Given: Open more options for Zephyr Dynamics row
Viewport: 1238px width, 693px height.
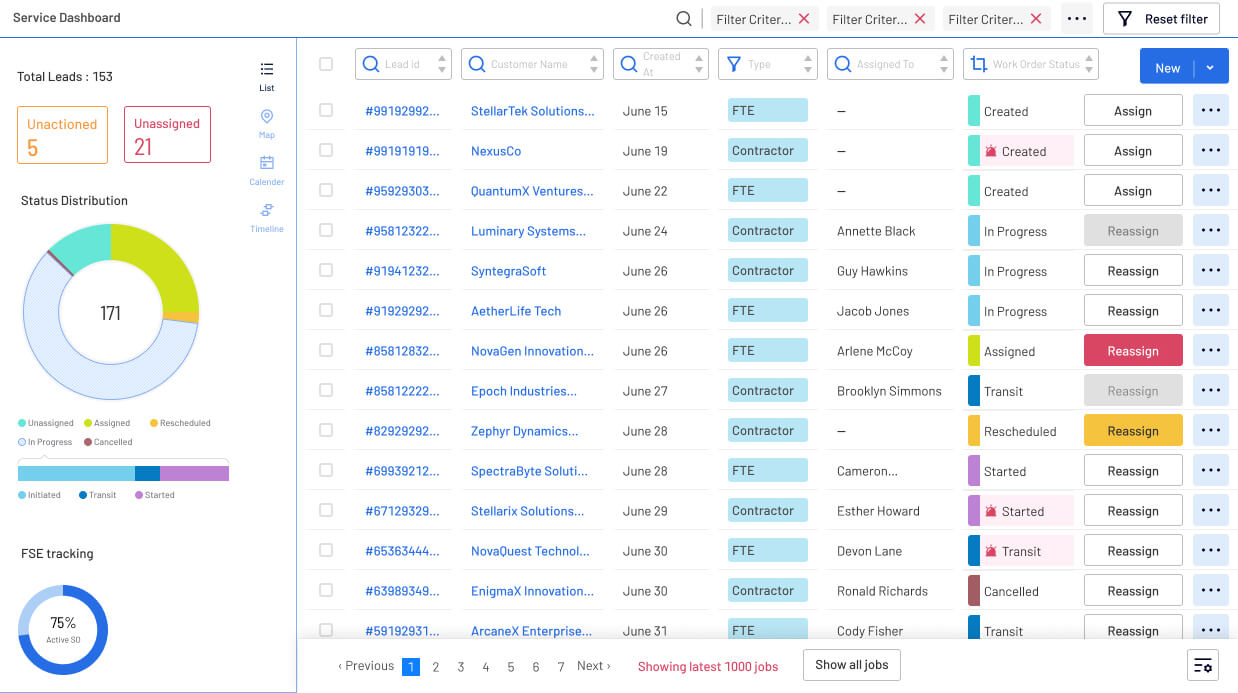Looking at the screenshot, I should pyautogui.click(x=1210, y=430).
